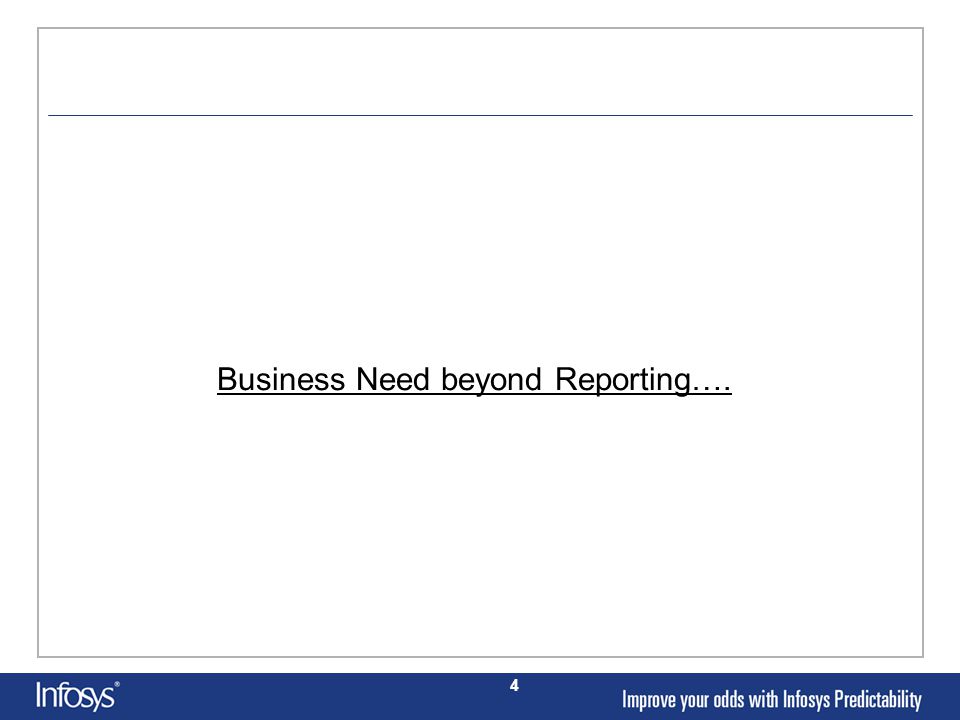Viewport: 960px width, 720px height.
Task: Click the slide number 4
Action: [x=514, y=686]
